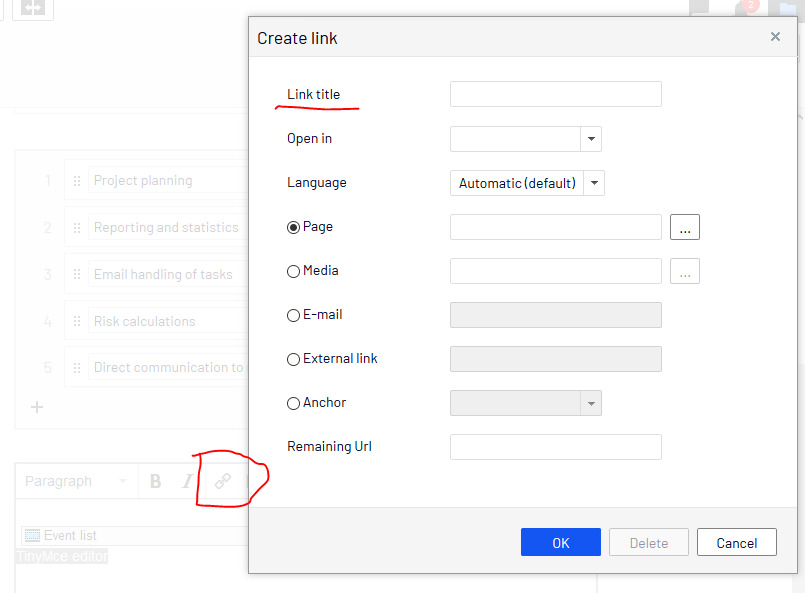Click the plus icon below the list

(x=37, y=407)
